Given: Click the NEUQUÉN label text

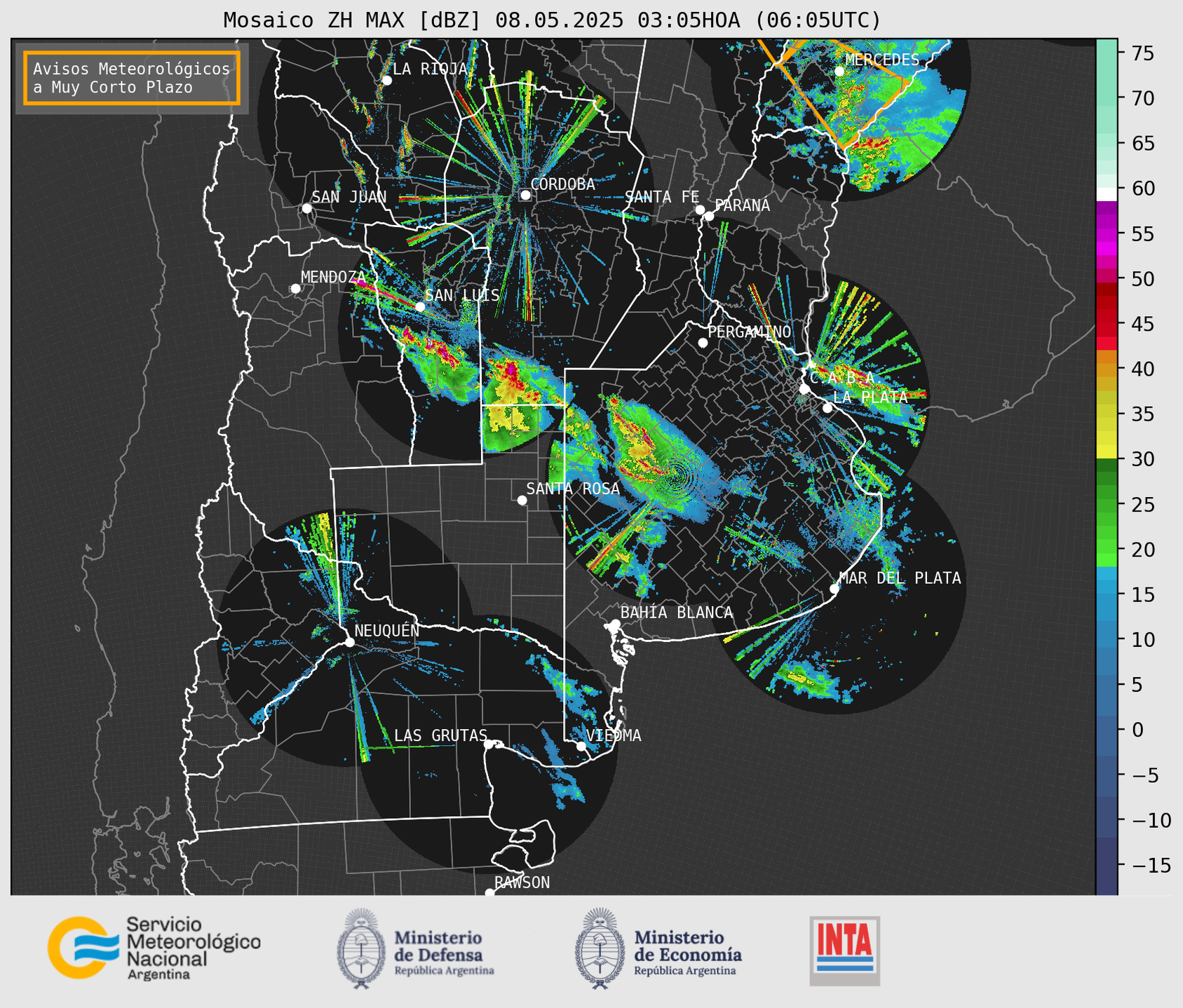Looking at the screenshot, I should click(386, 631).
